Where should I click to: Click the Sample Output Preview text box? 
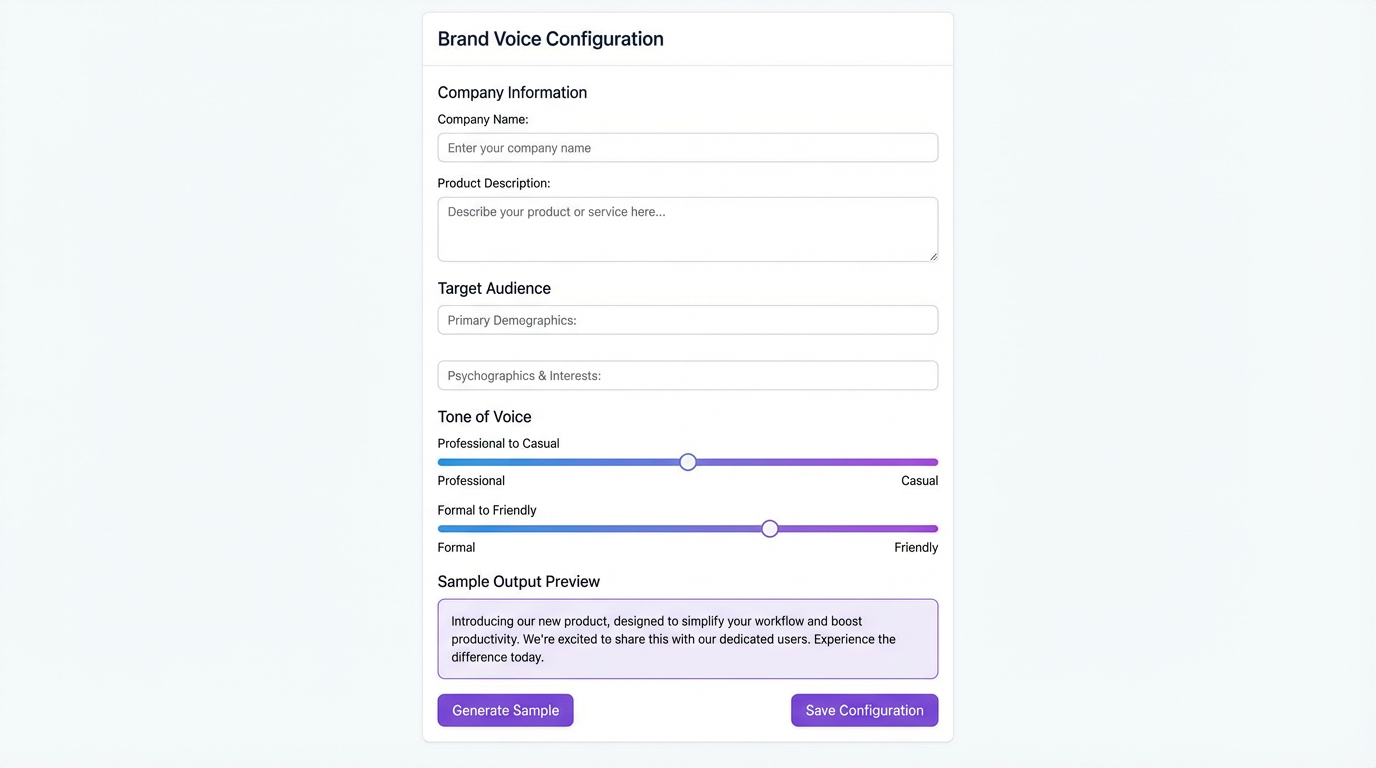(x=687, y=638)
